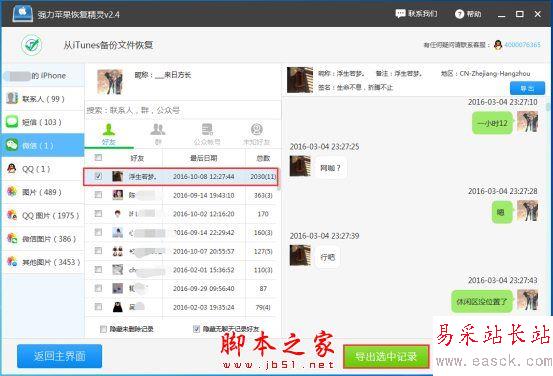The image size is (553, 376).
Task: Click the photos flower icon beside 图片
Action: click(12, 192)
